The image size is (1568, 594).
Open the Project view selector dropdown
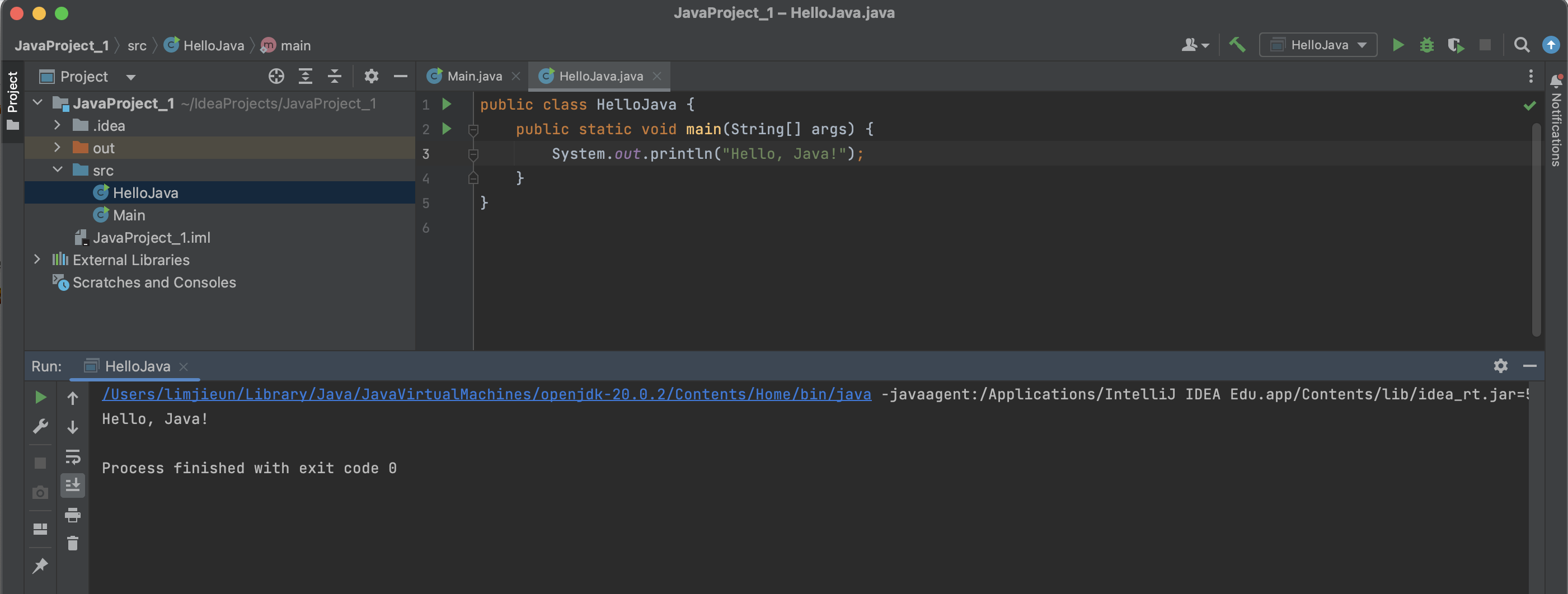click(x=130, y=76)
